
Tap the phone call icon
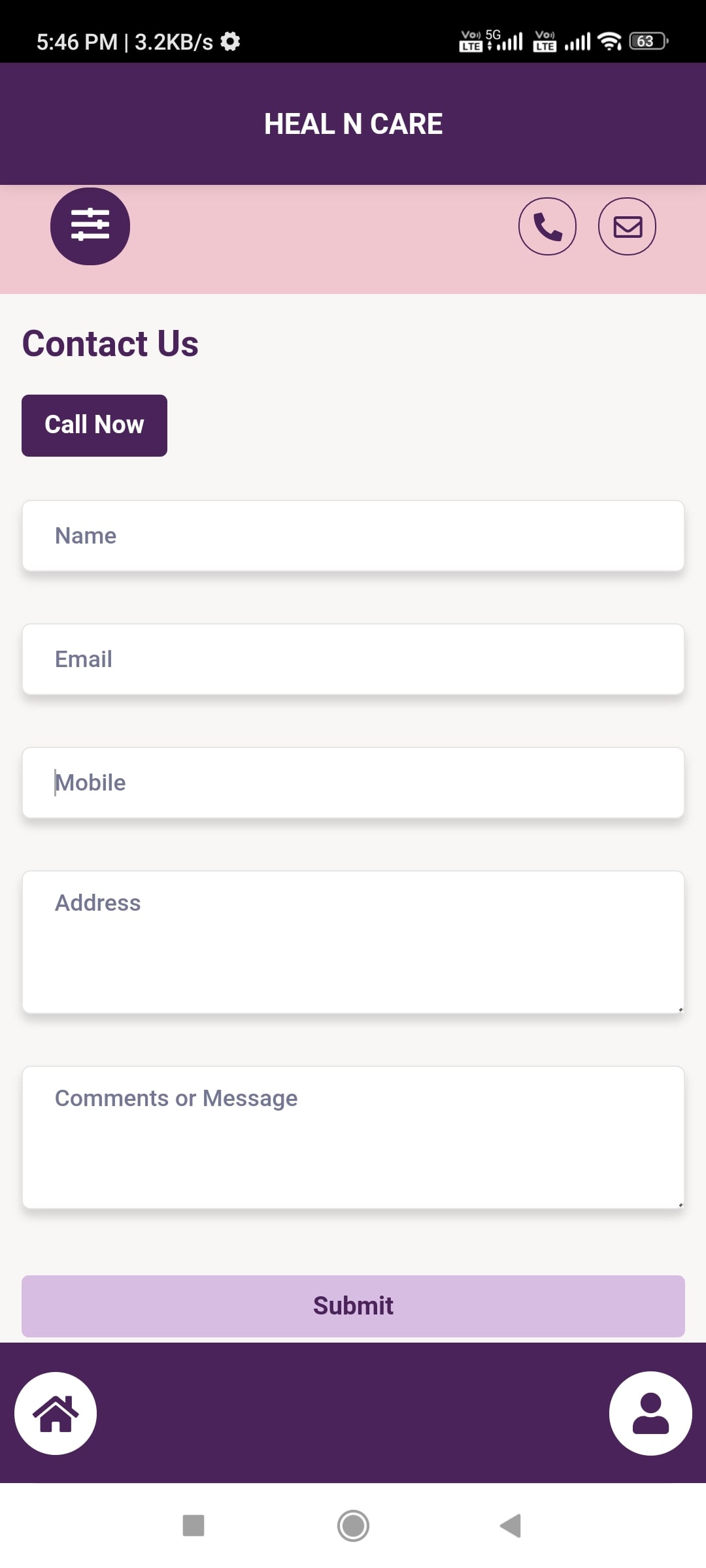547,226
